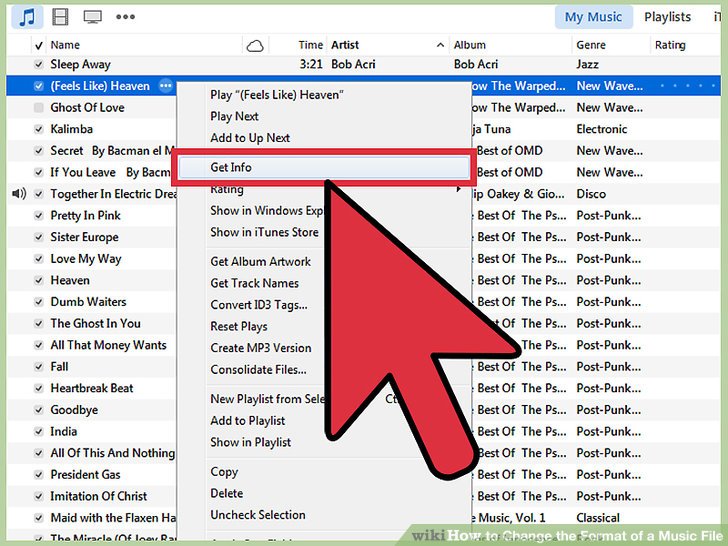This screenshot has width=728, height=546.
Task: Select the All That Money Wants song
Action: coord(108,345)
